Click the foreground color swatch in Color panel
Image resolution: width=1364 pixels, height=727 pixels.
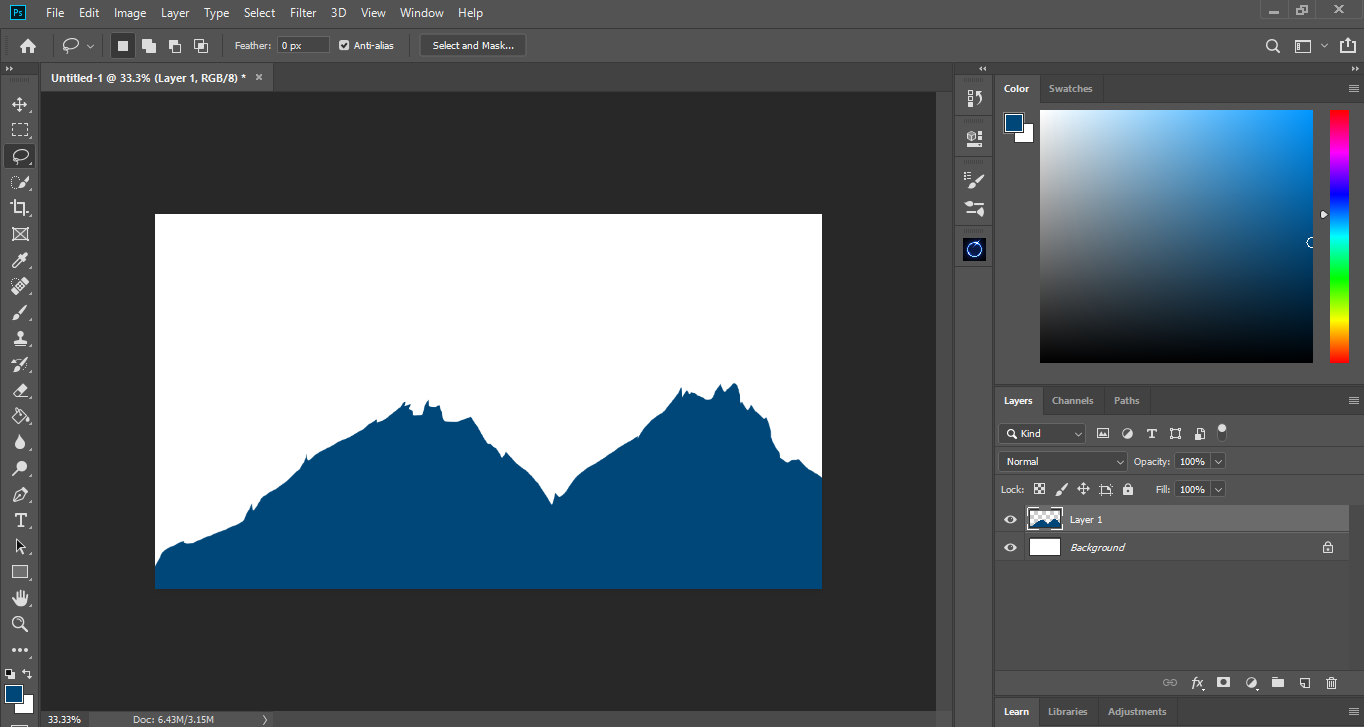(1014, 123)
